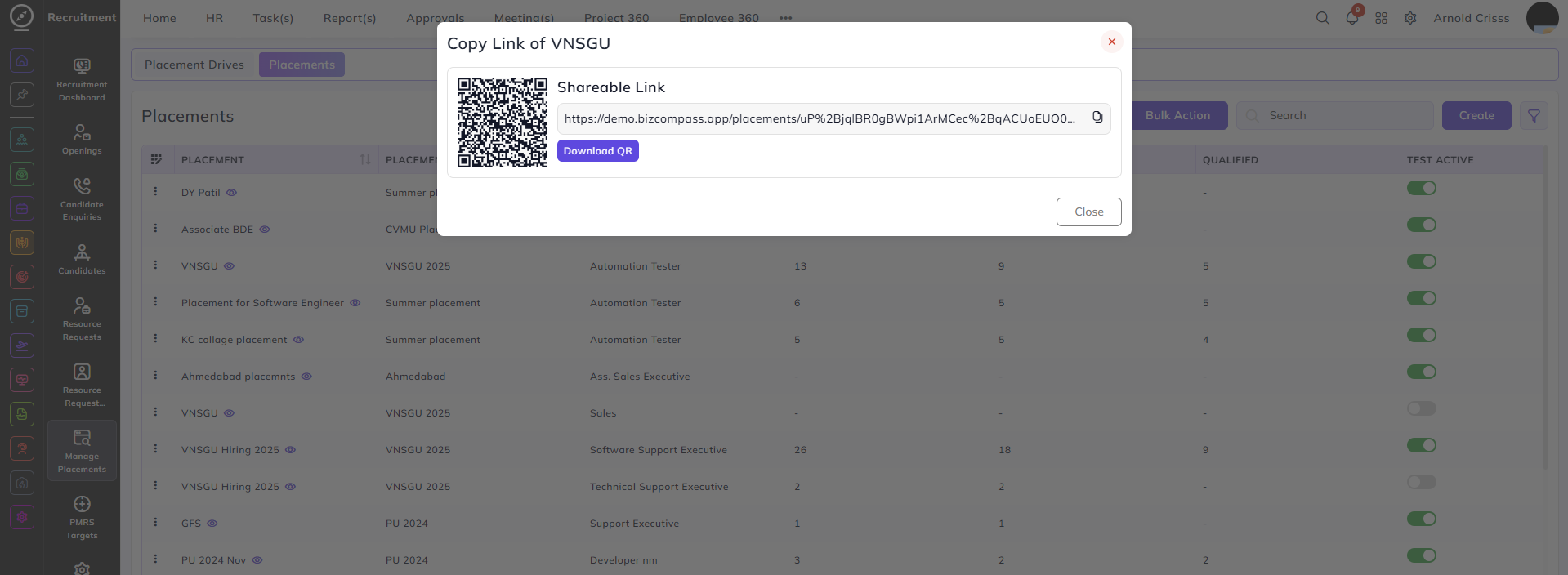Toggle Test Active for KC collage placement
The image size is (1568, 575).
1421,335
